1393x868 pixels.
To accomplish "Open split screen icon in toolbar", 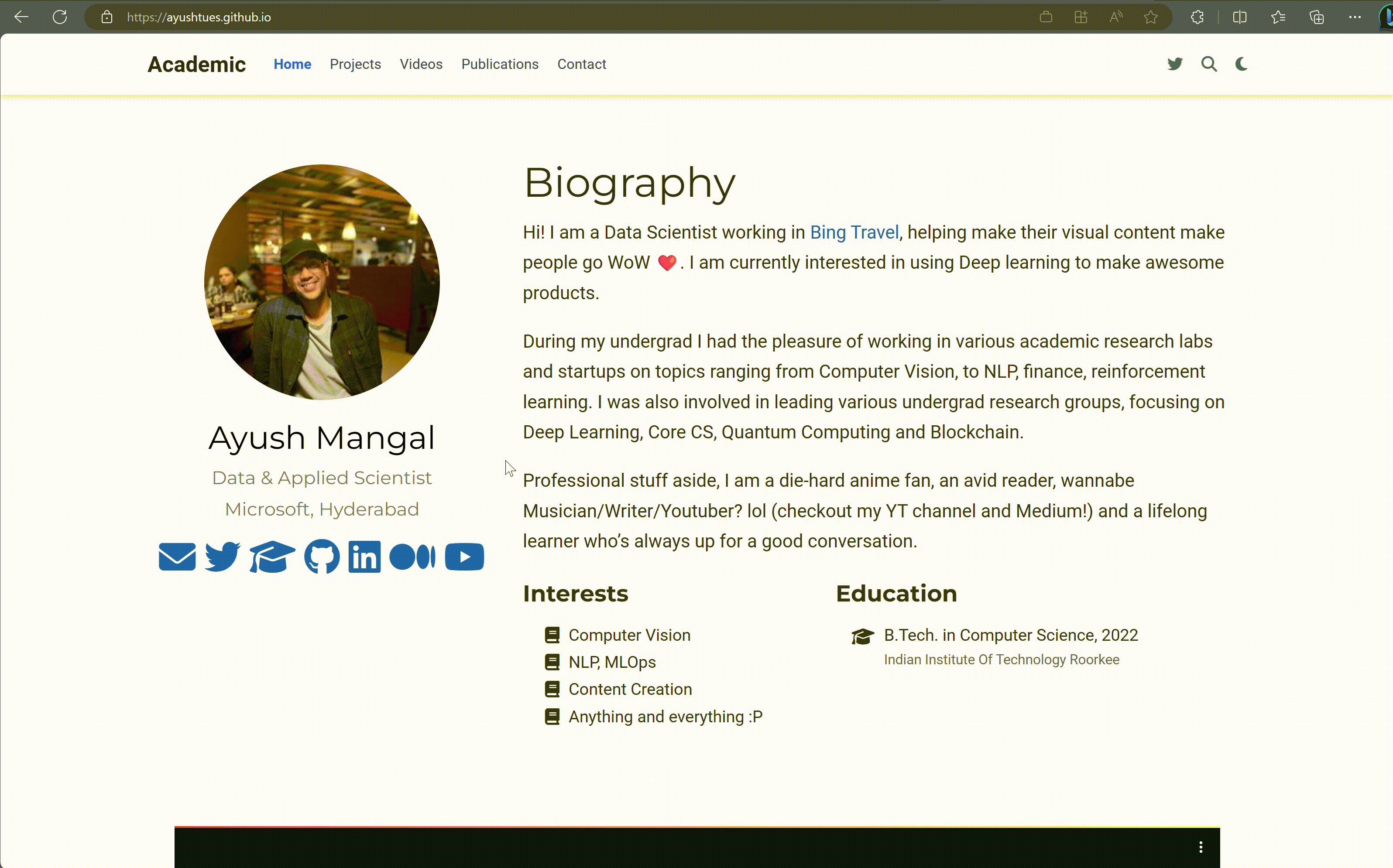I will [x=1240, y=17].
